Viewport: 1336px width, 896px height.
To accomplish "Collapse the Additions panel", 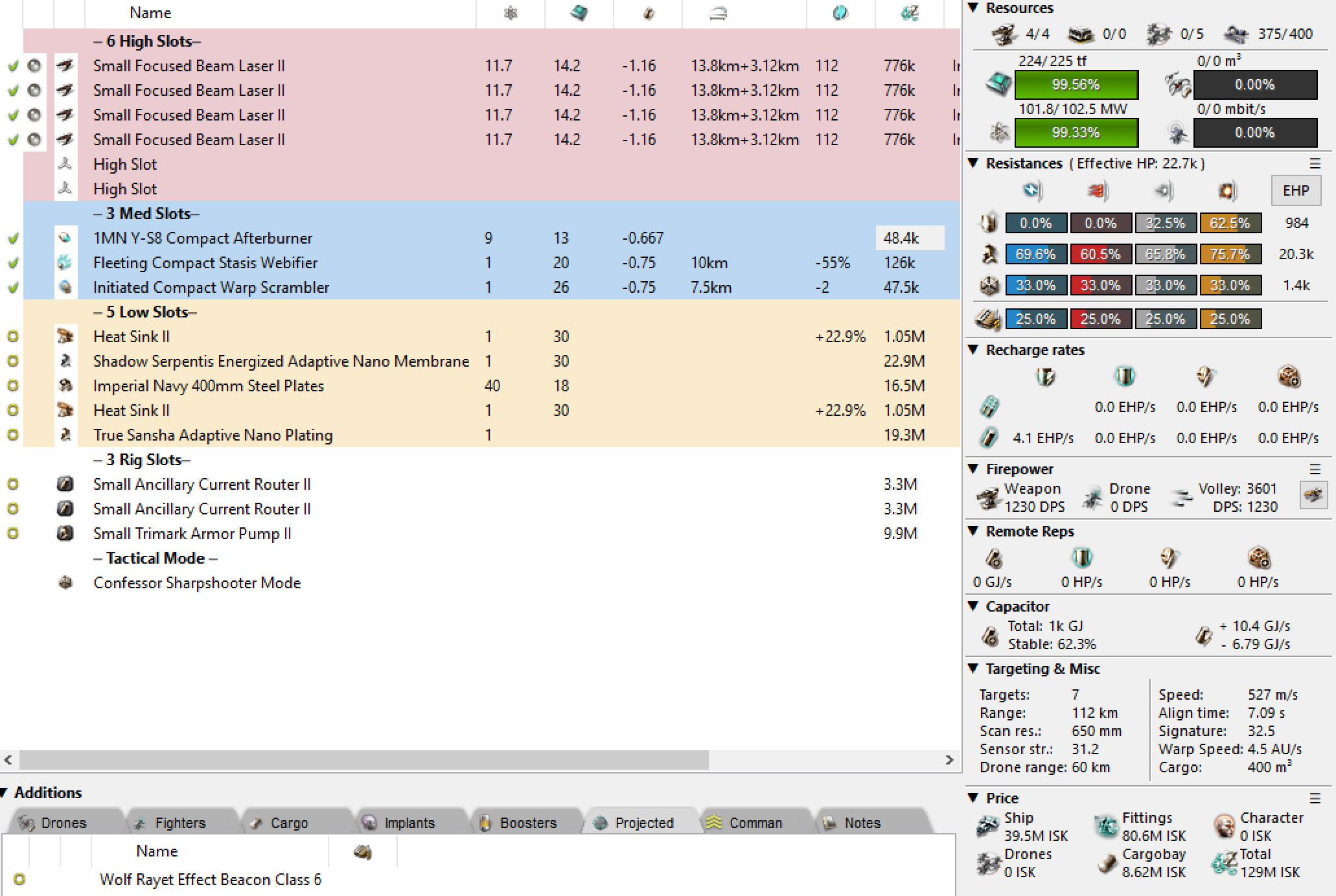I will coord(4,792).
